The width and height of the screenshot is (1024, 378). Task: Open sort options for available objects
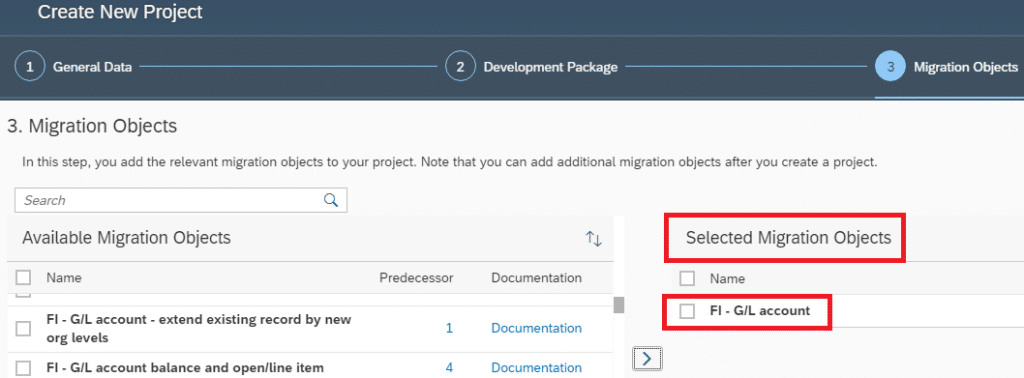[x=593, y=239]
